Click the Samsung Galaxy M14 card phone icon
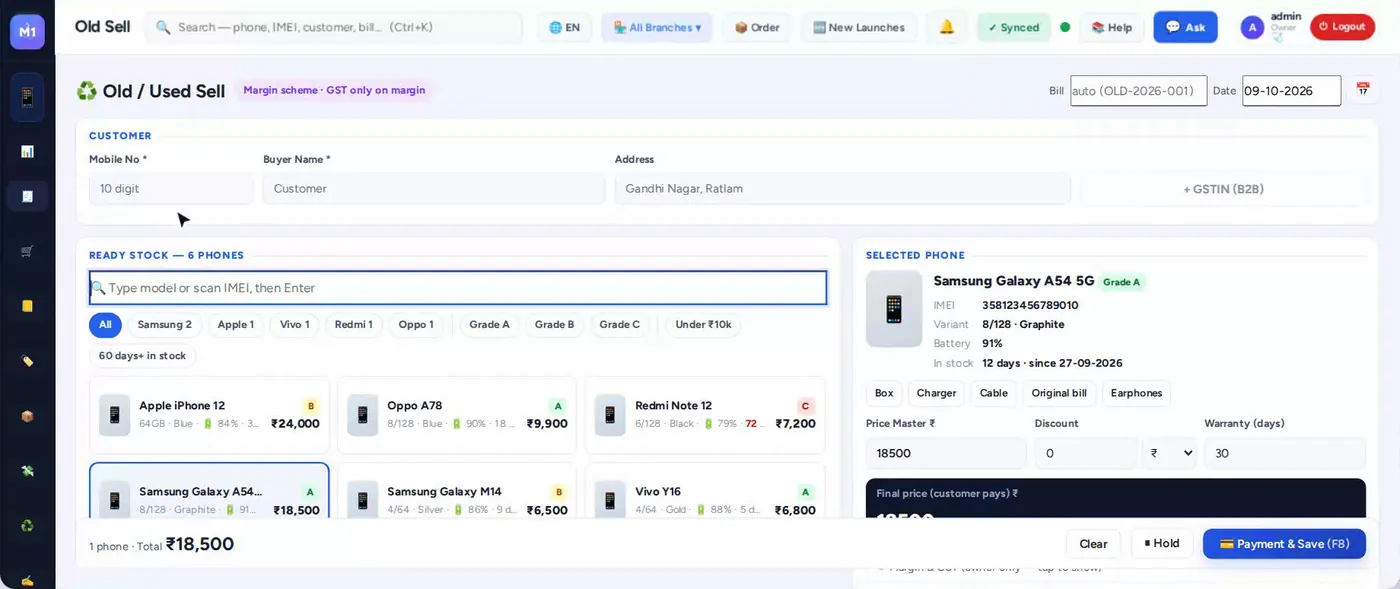 [x=362, y=500]
